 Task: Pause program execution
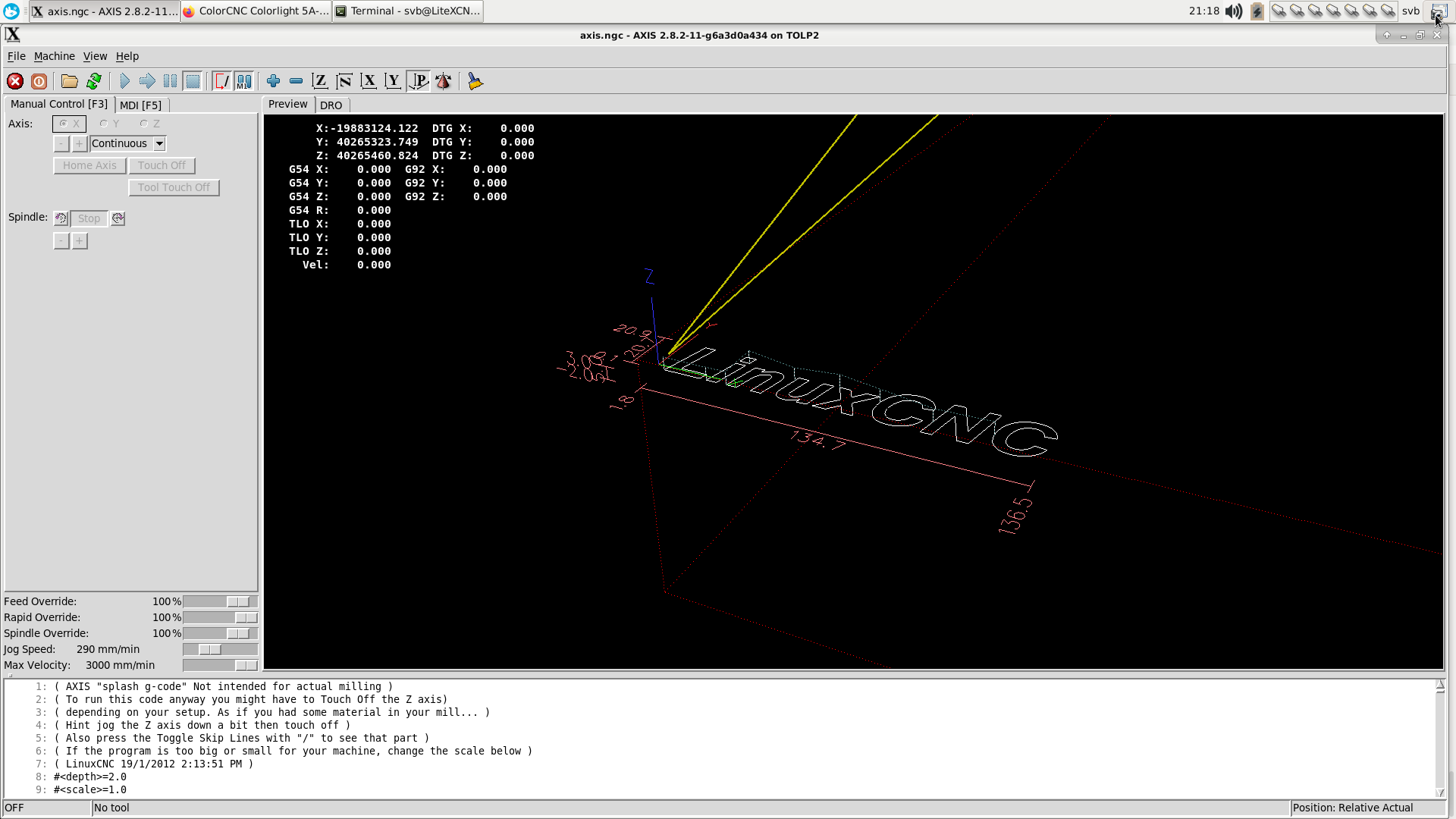[x=170, y=81]
